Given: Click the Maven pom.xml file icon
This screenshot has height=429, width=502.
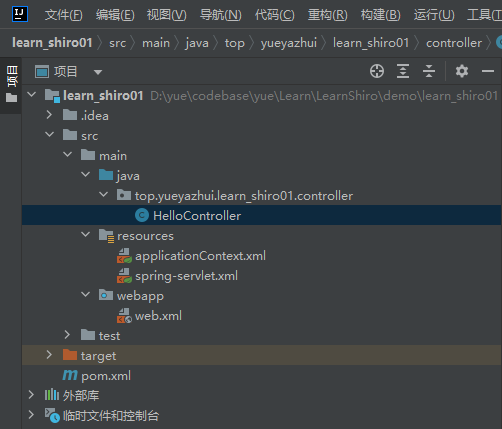Looking at the screenshot, I should coord(70,376).
